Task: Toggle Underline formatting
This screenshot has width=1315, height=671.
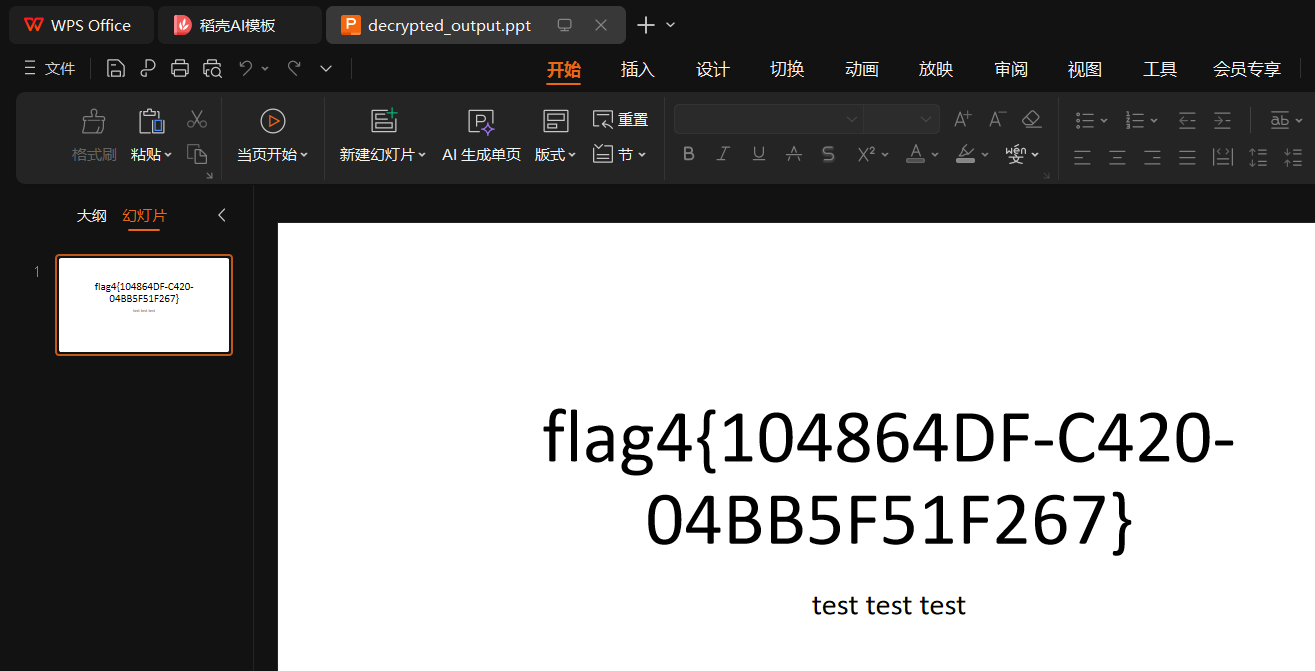Action: pos(758,154)
